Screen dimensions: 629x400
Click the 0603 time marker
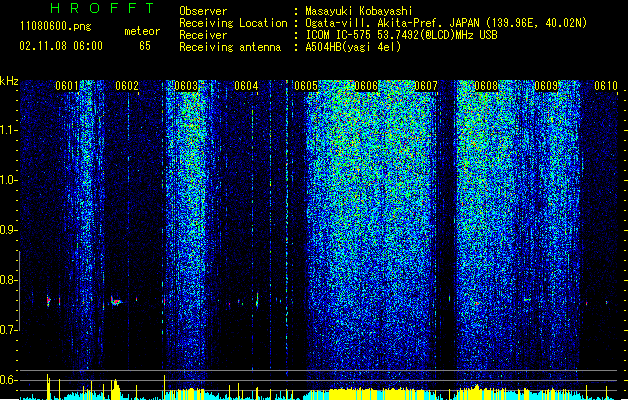click(186, 86)
